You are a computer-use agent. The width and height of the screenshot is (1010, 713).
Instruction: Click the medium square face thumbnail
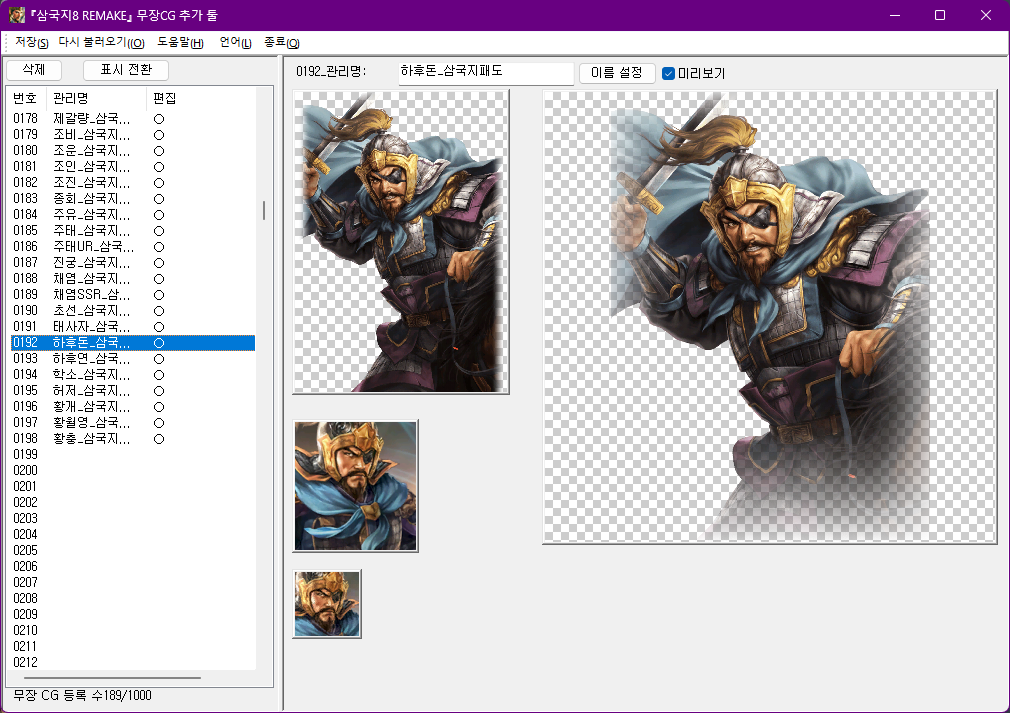(x=356, y=486)
